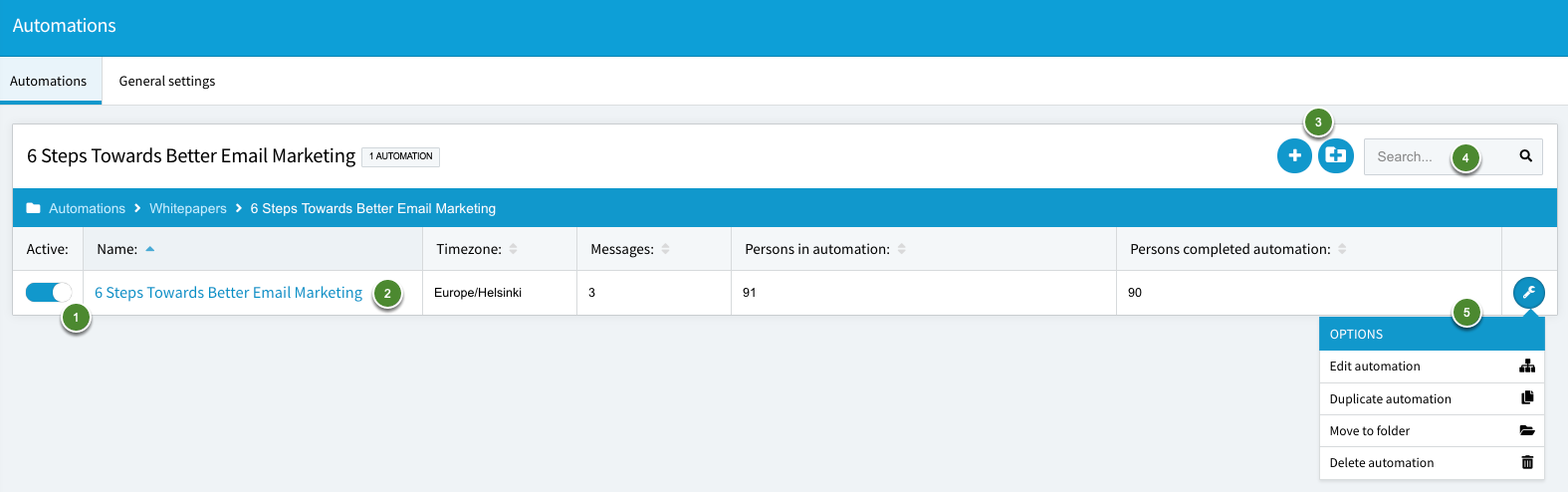Sort the Timezone column

(514, 249)
